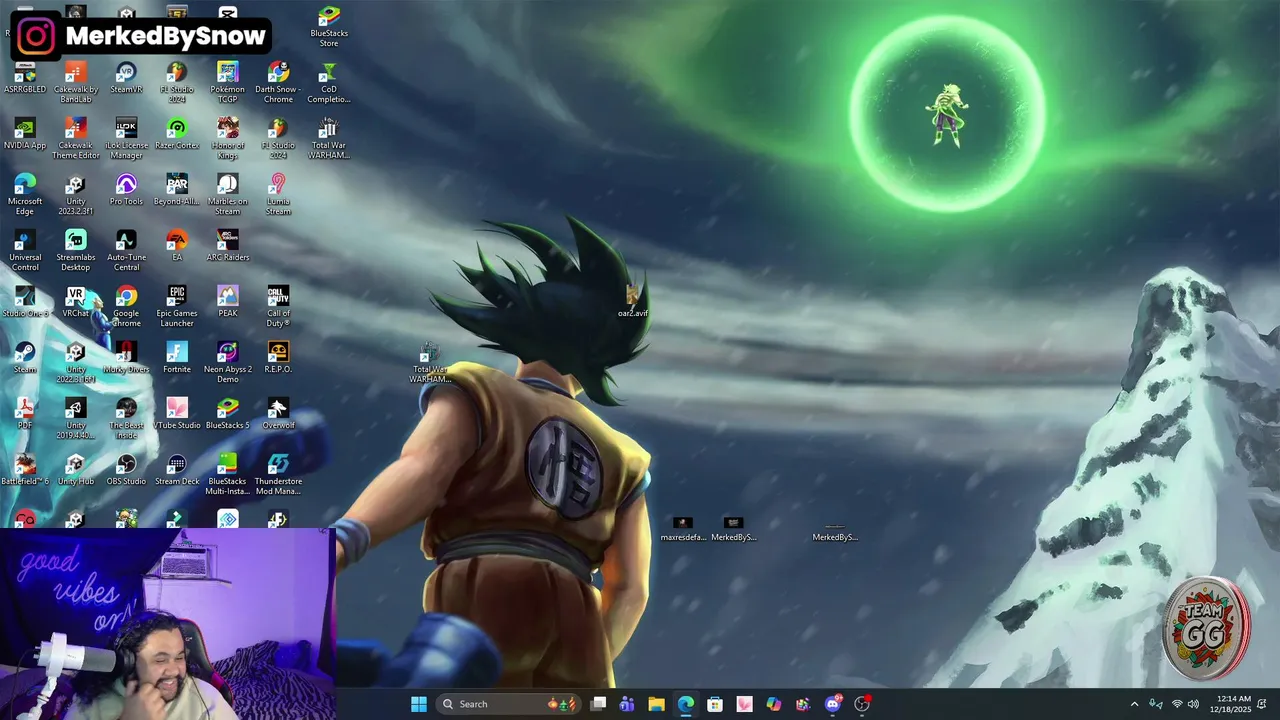Image resolution: width=1280 pixels, height=720 pixels.
Task: Launch Pro Tools from the desktop
Action: (x=126, y=191)
